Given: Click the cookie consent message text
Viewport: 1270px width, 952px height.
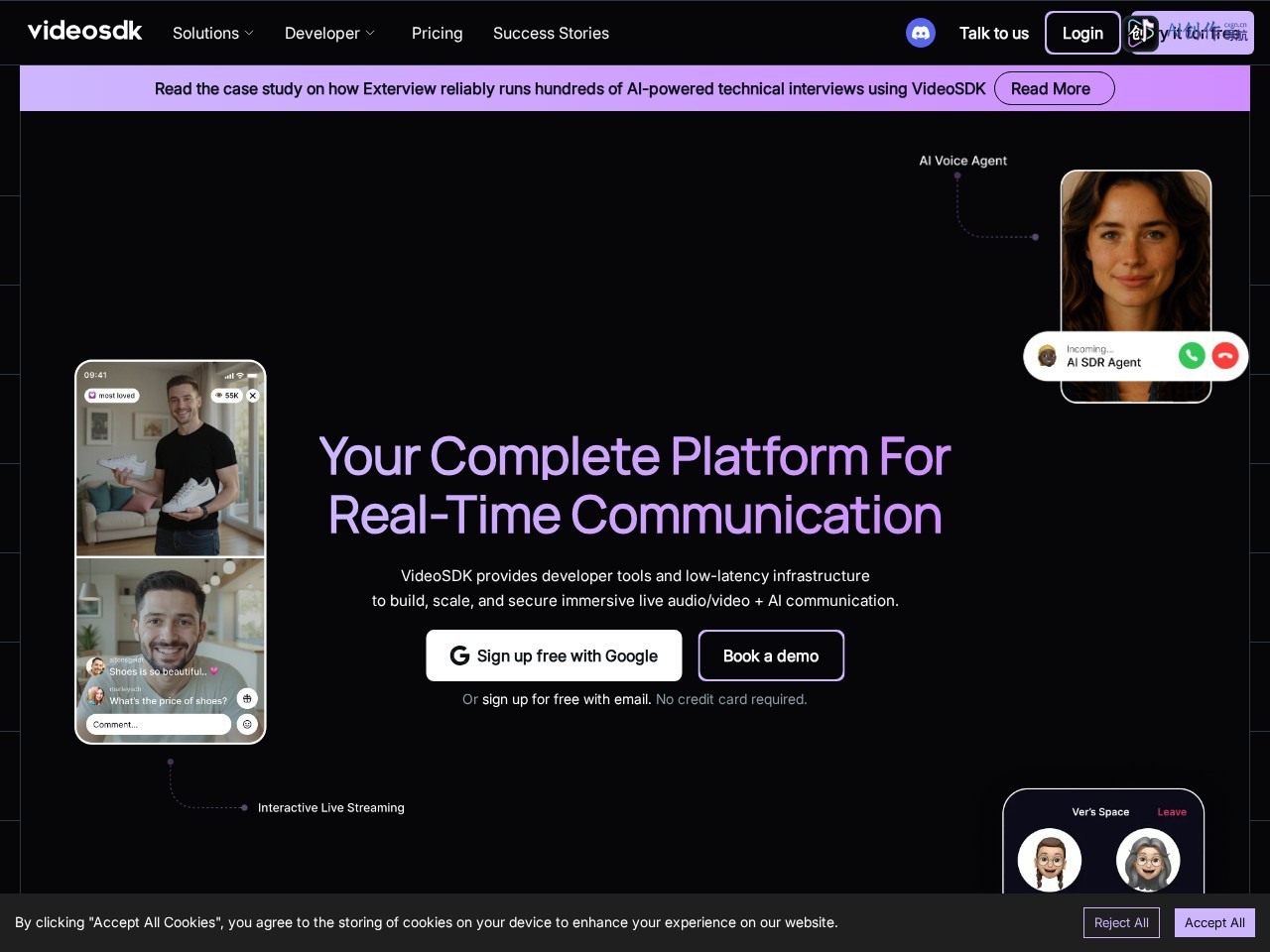Looking at the screenshot, I should [427, 922].
